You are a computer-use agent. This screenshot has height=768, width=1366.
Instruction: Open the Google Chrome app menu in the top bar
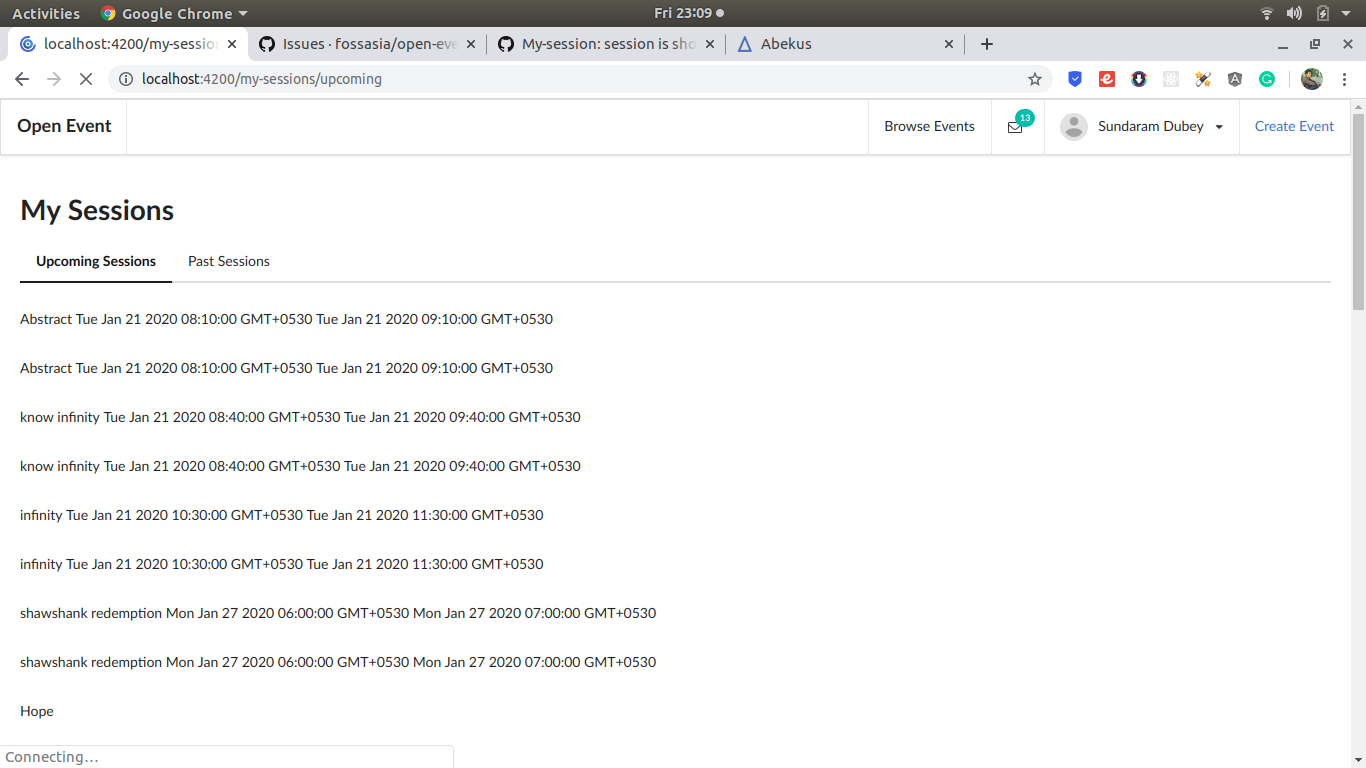[x=174, y=13]
